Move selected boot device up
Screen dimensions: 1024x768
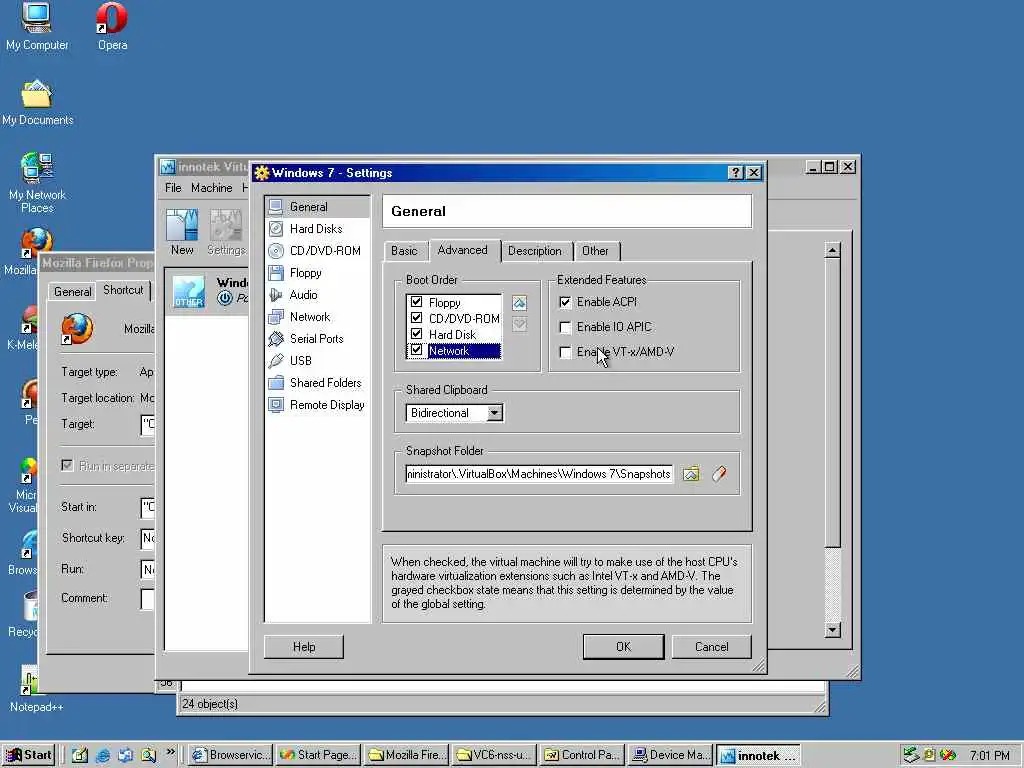(519, 303)
